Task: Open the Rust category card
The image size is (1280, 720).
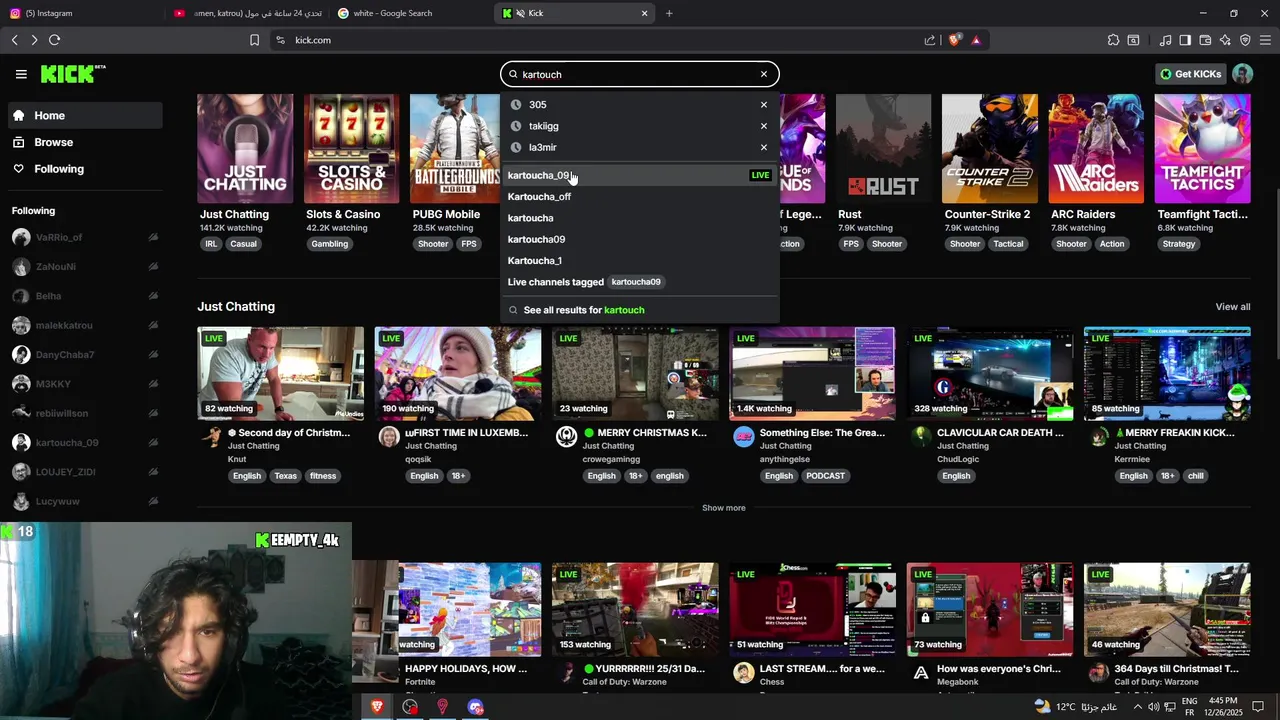Action: click(x=883, y=149)
